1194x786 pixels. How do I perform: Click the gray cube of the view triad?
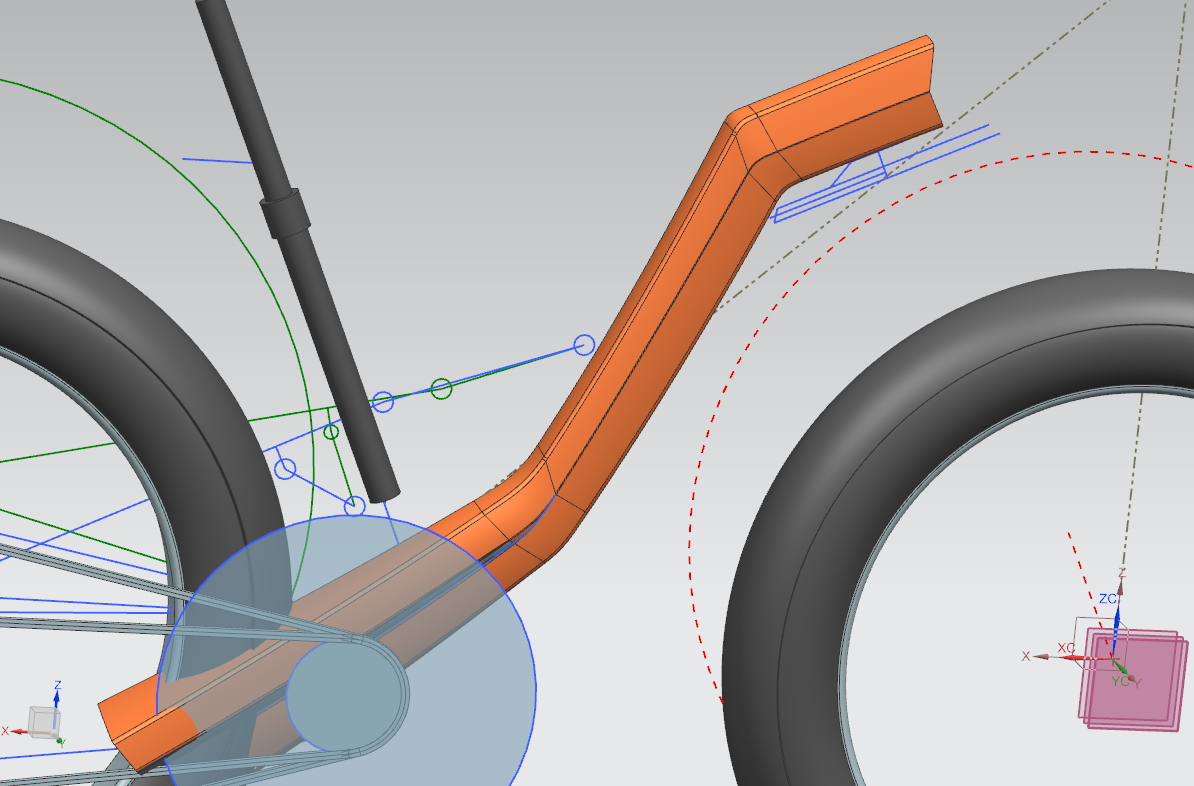[41, 720]
